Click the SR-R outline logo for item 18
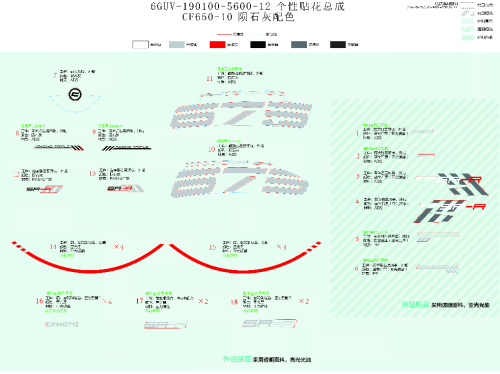500x374 pixels. coord(269,323)
